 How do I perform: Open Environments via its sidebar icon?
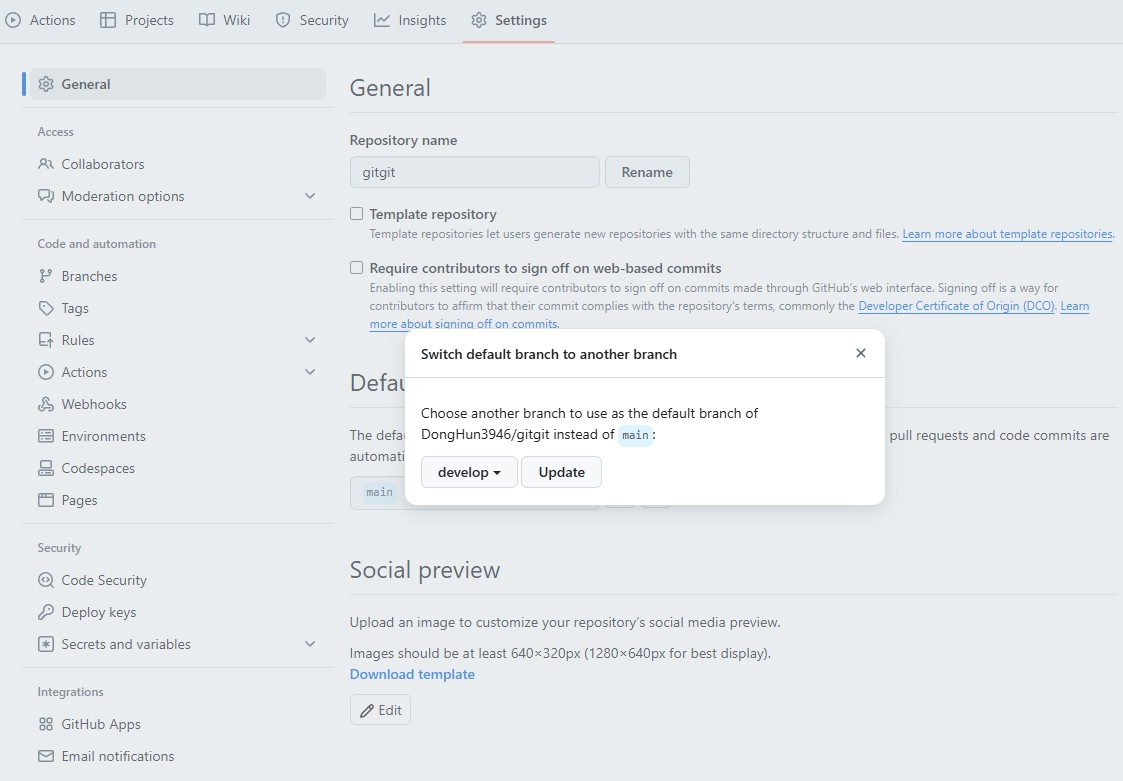click(46, 436)
